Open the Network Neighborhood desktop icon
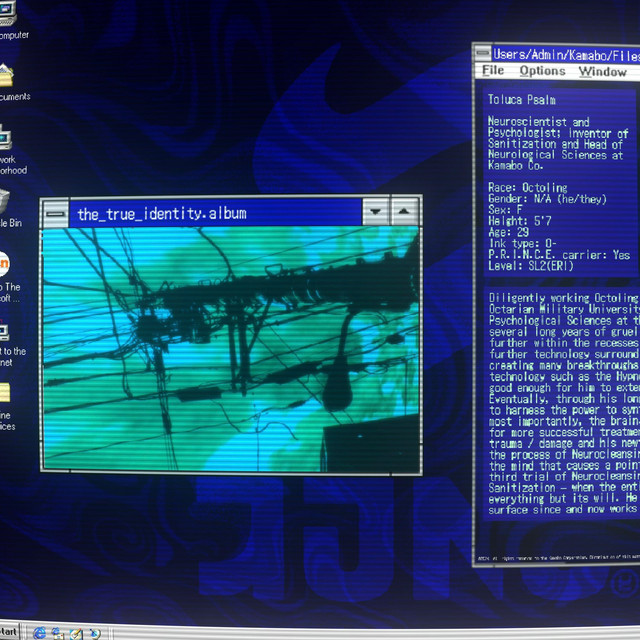This screenshot has width=640, height=640. [x=6, y=137]
